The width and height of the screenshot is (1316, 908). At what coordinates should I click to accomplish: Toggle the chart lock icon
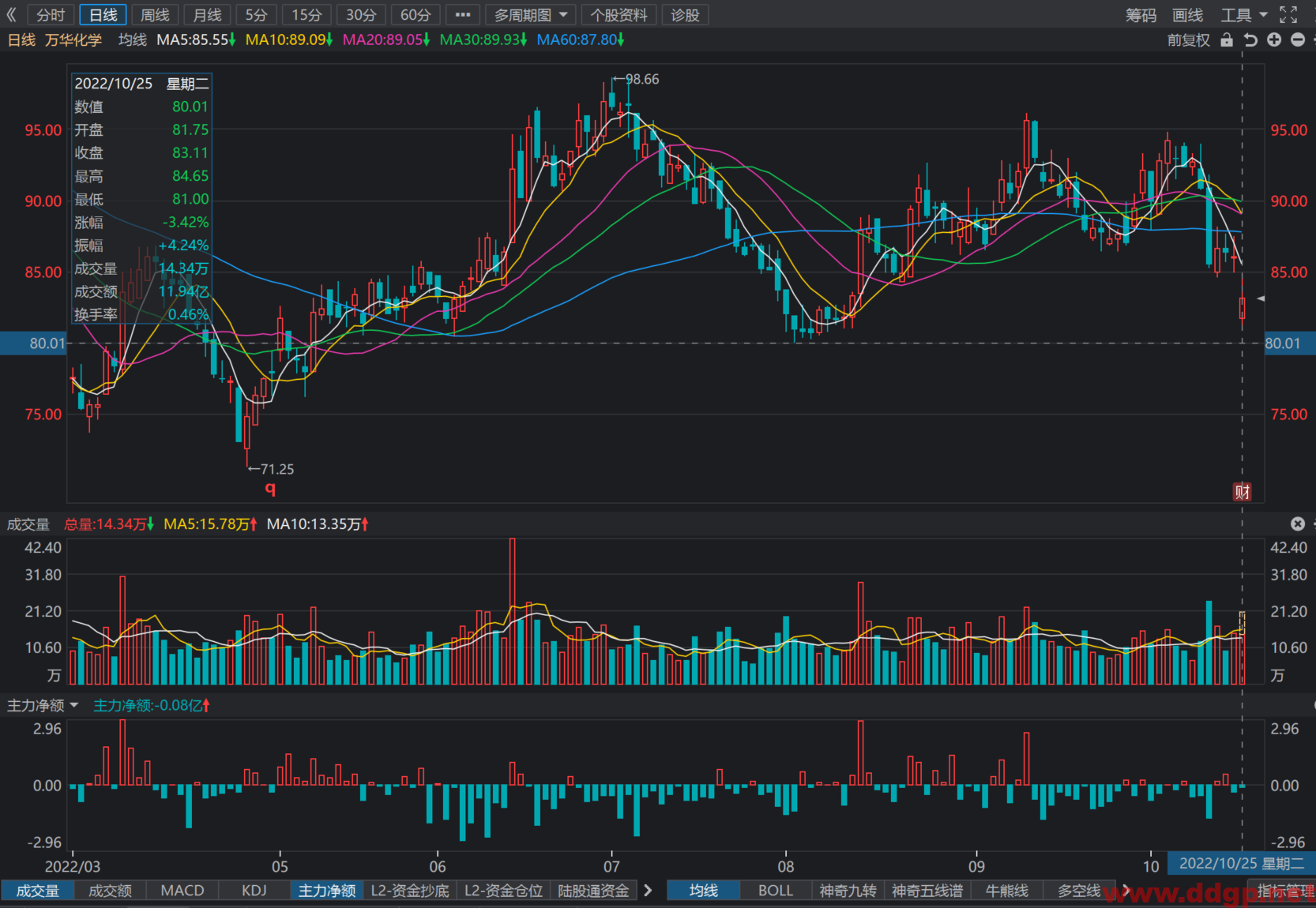1227,40
